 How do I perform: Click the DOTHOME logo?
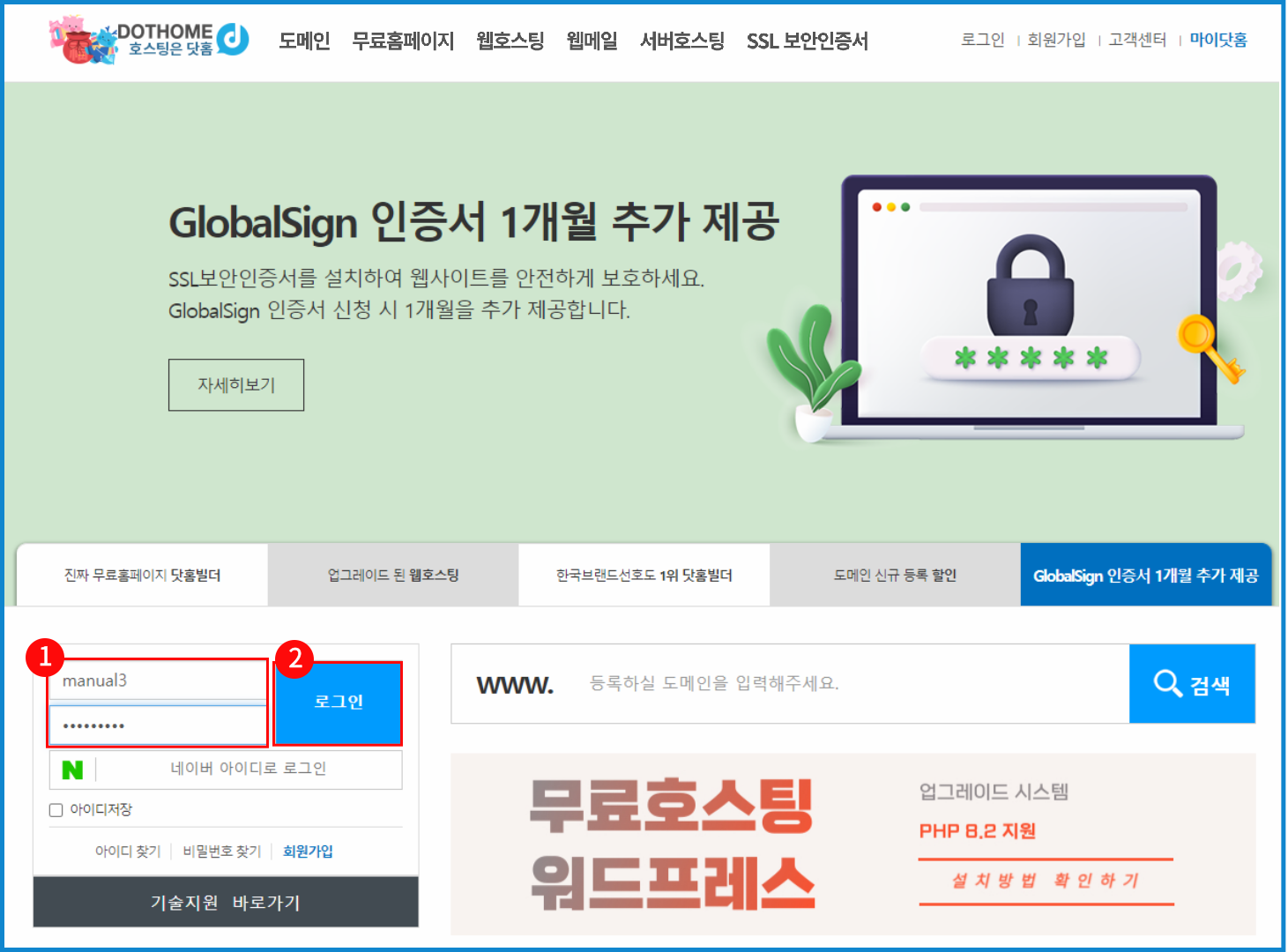click(150, 40)
